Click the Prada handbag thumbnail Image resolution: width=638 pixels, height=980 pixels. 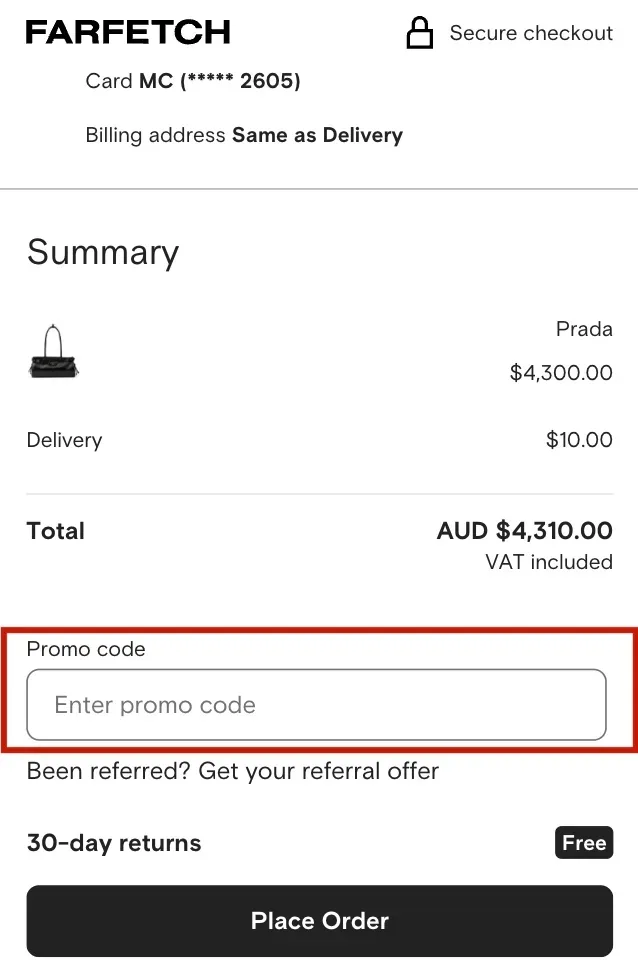[x=53, y=352]
